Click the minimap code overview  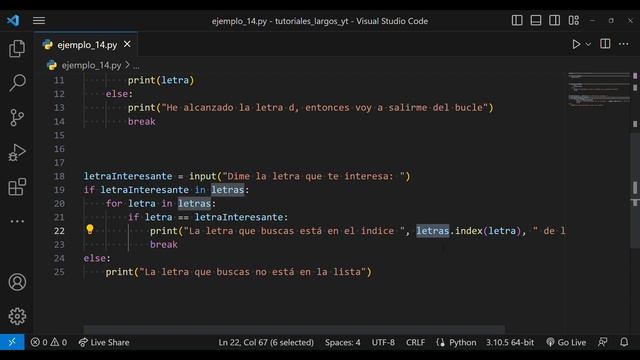tap(599, 90)
